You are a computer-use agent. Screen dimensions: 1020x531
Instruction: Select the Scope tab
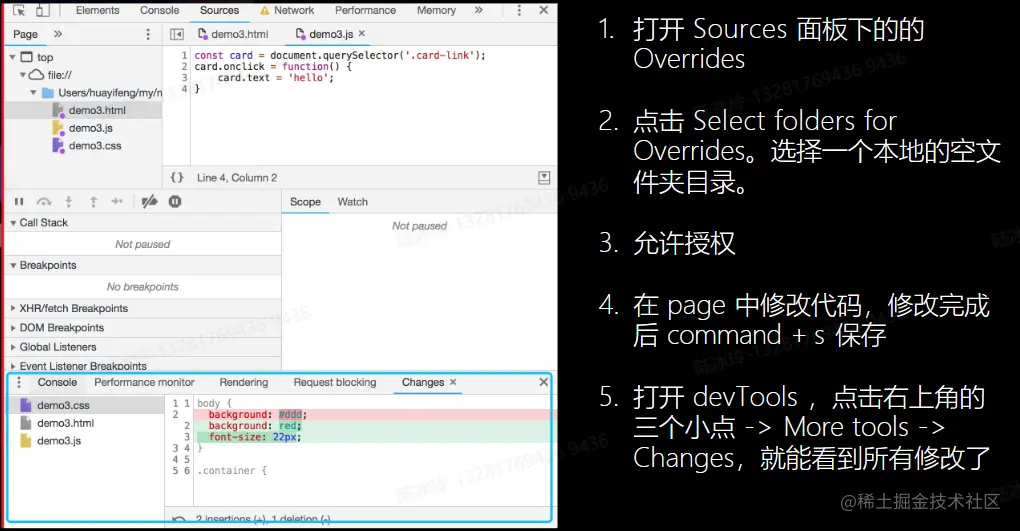point(305,202)
